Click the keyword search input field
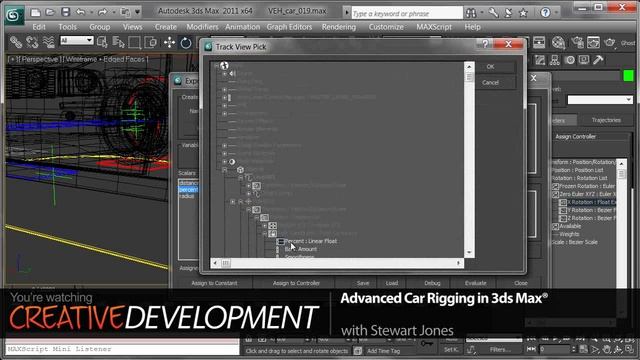Viewport: 640px width, 360px height. [x=407, y=13]
